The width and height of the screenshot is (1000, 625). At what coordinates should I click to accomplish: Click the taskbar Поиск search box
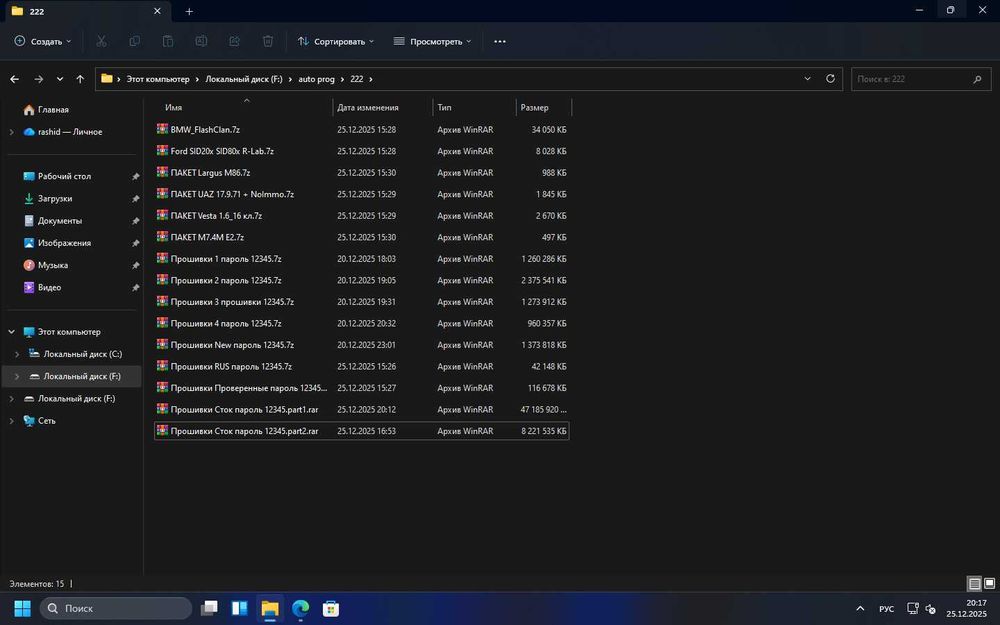pos(115,608)
